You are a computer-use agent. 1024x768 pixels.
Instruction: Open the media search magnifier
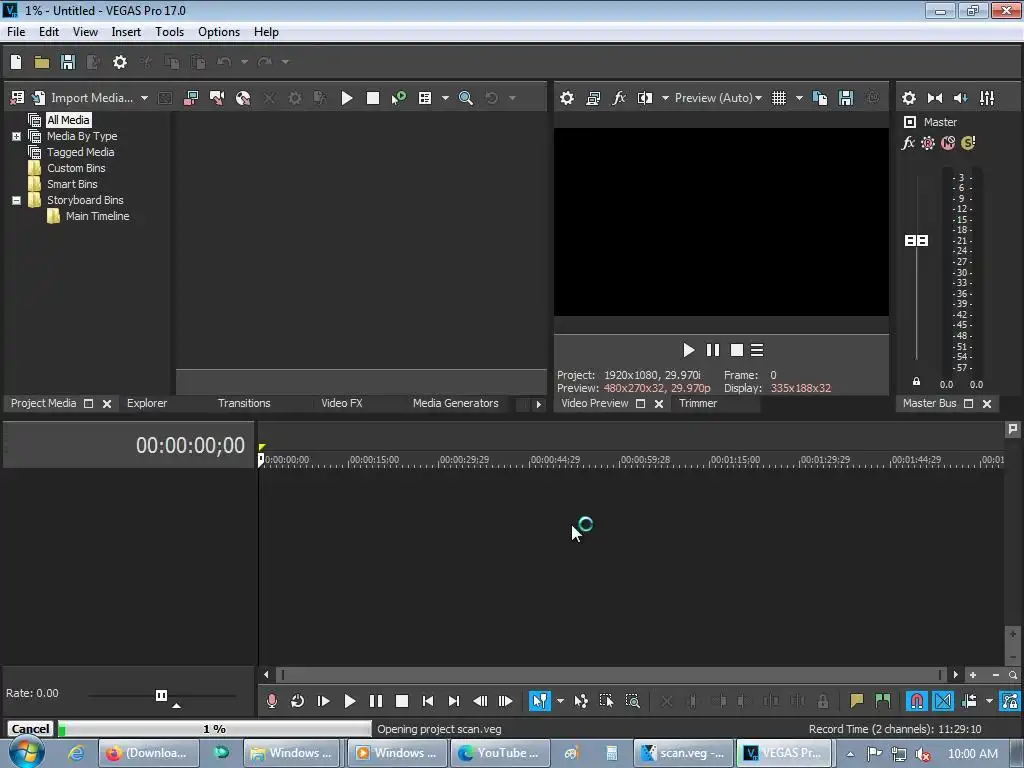click(x=466, y=98)
